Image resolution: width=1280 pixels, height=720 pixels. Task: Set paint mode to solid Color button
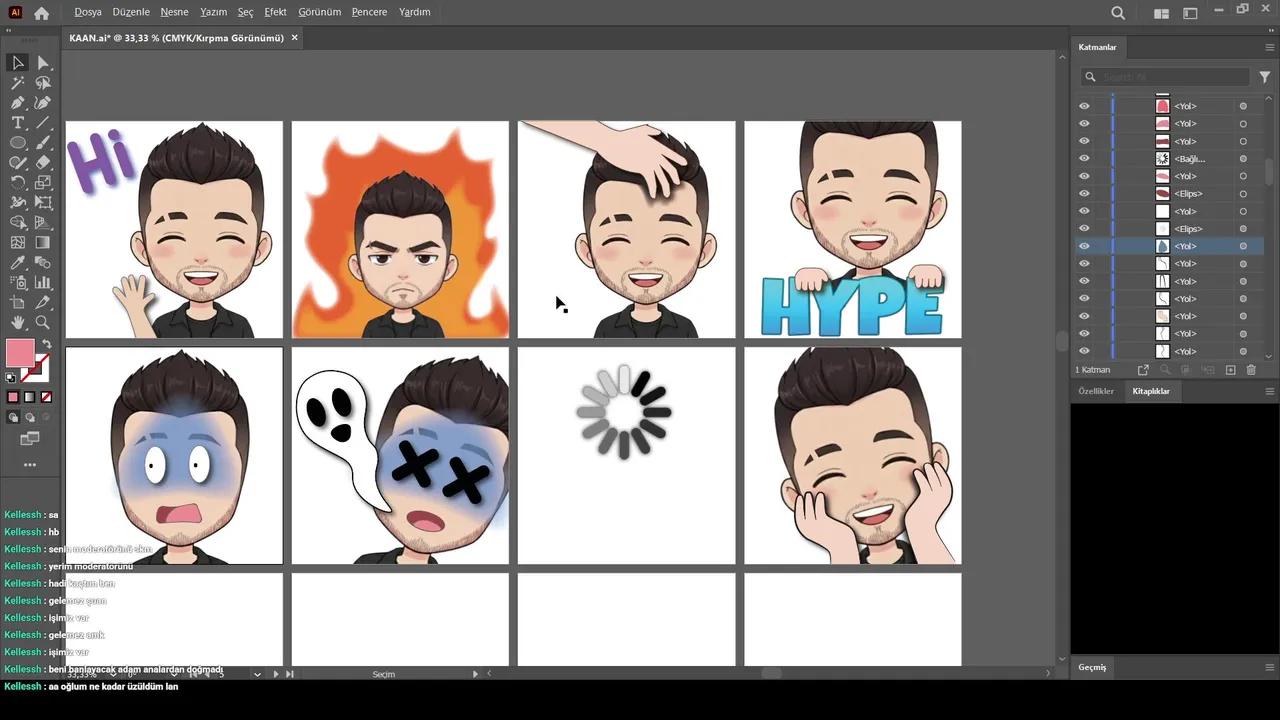pos(13,397)
